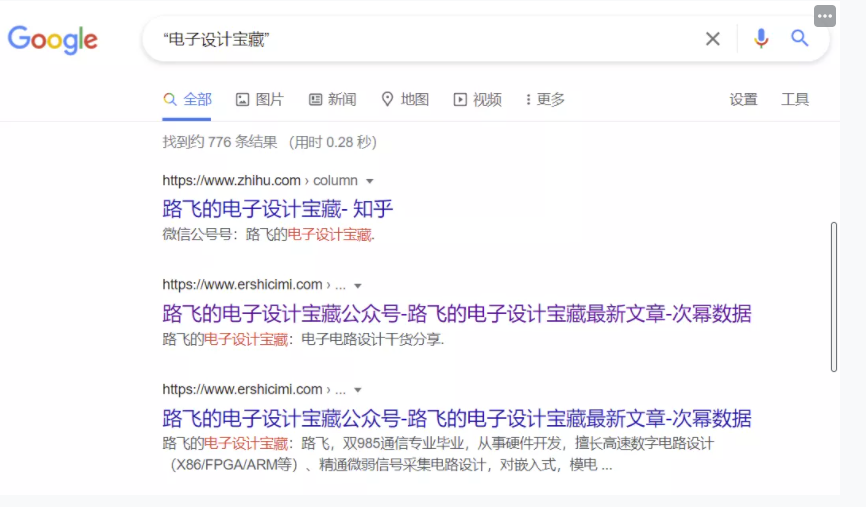This screenshot has width=866, height=507.
Task: Click the third result's https://www.ershicimi.com URL
Action: pos(242,389)
